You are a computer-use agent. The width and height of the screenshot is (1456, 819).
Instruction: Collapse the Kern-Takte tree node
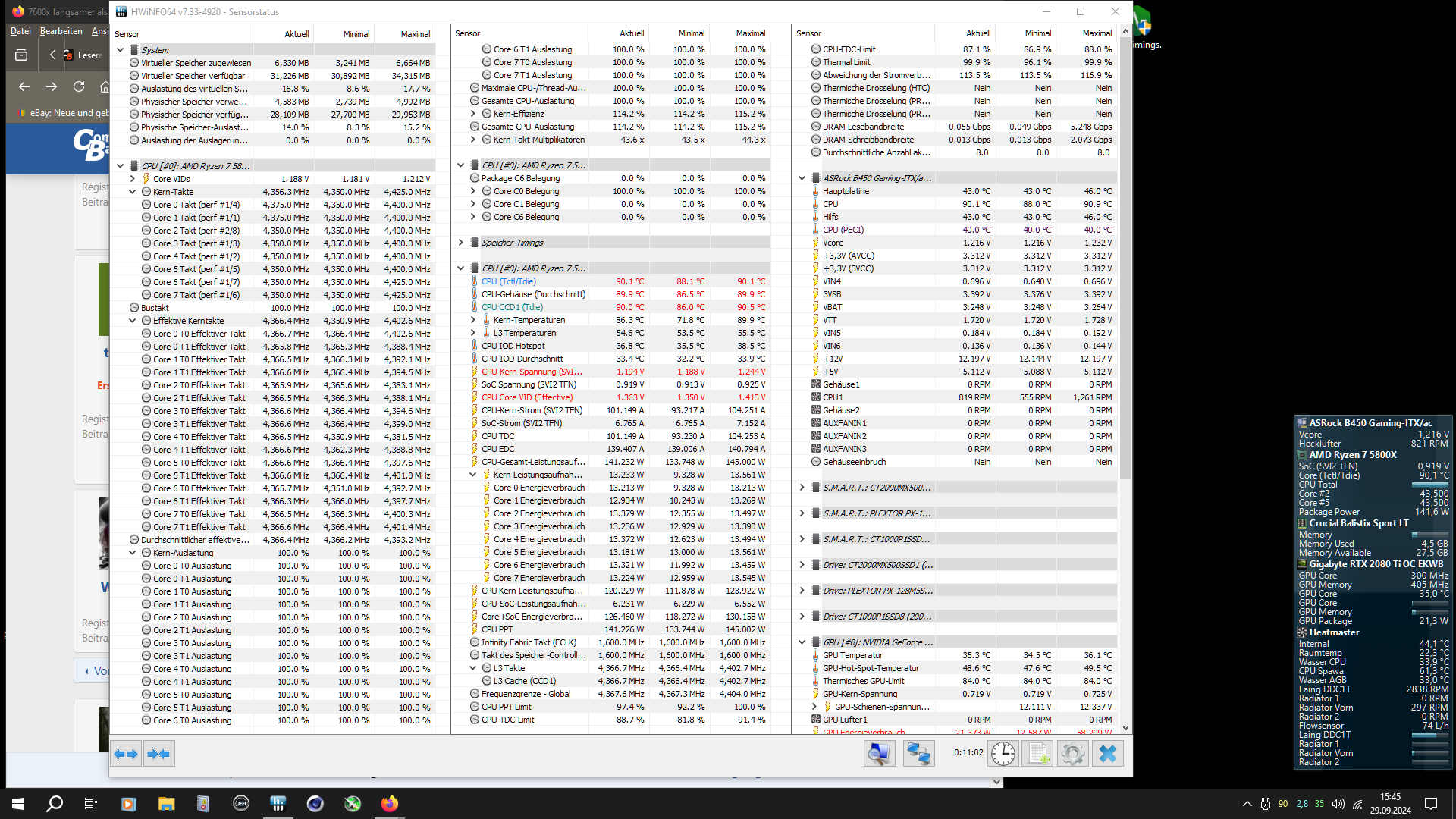pyautogui.click(x=133, y=192)
